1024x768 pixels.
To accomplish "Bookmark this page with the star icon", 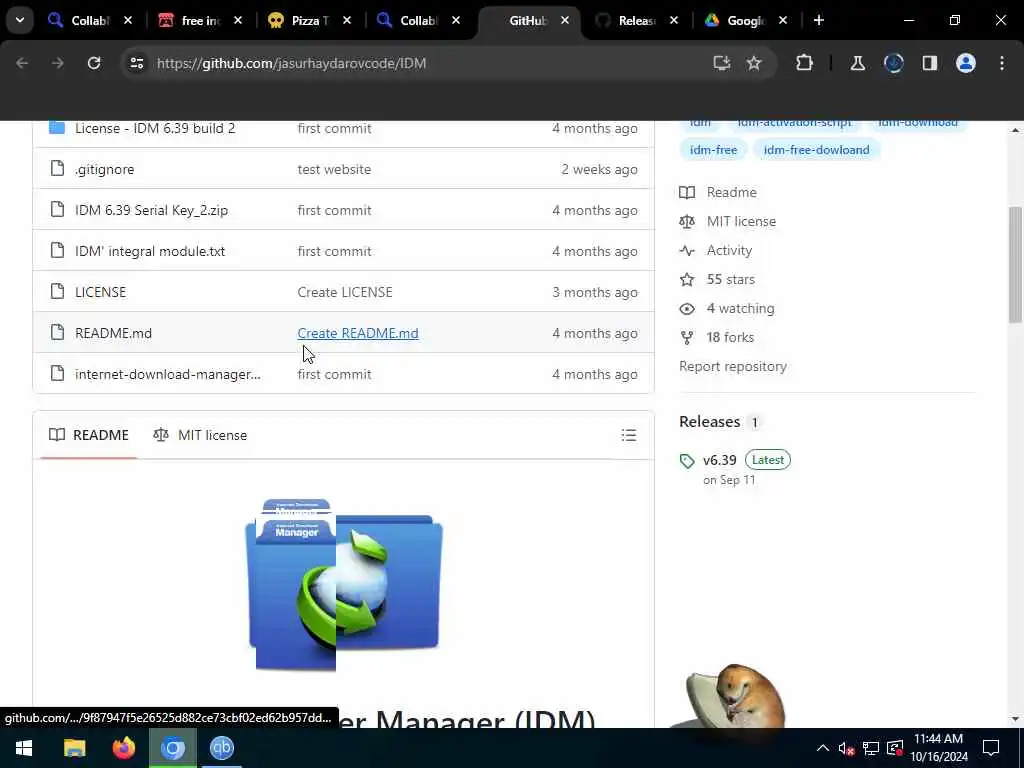I will [754, 63].
